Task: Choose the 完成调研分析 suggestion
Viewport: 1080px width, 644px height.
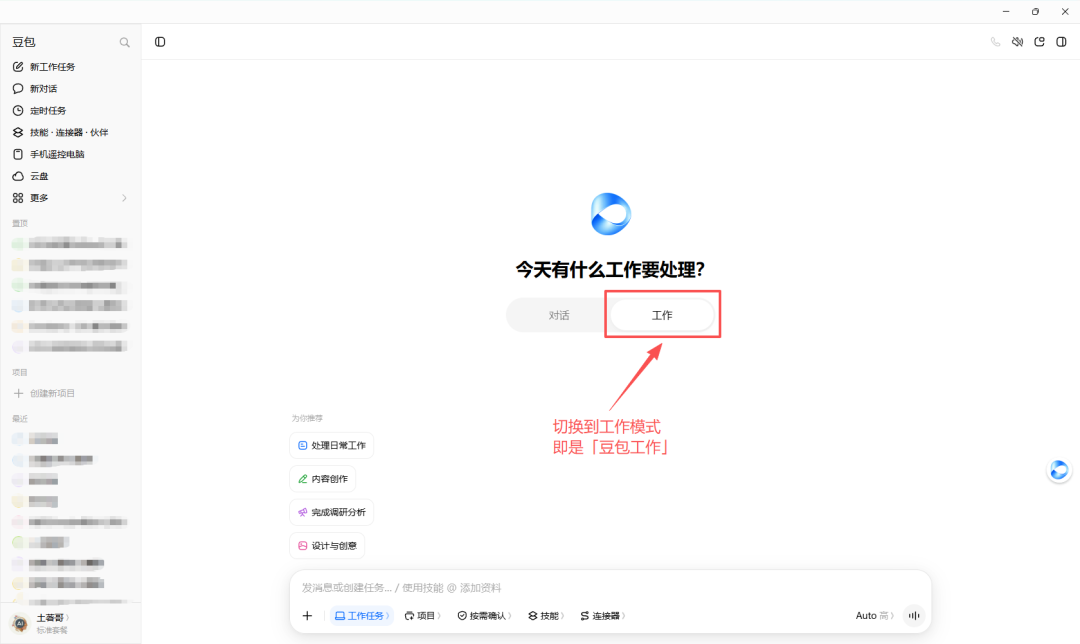Action: (331, 512)
